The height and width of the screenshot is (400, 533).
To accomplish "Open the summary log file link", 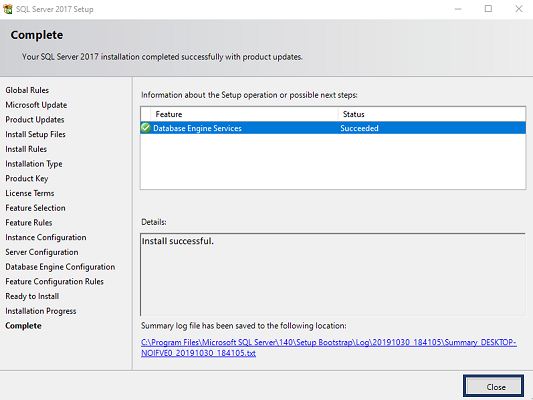I will coord(329,347).
